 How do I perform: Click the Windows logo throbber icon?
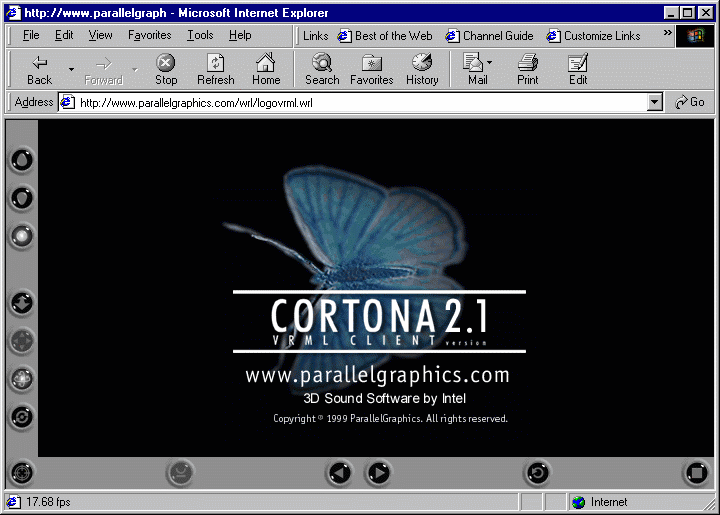coord(695,36)
